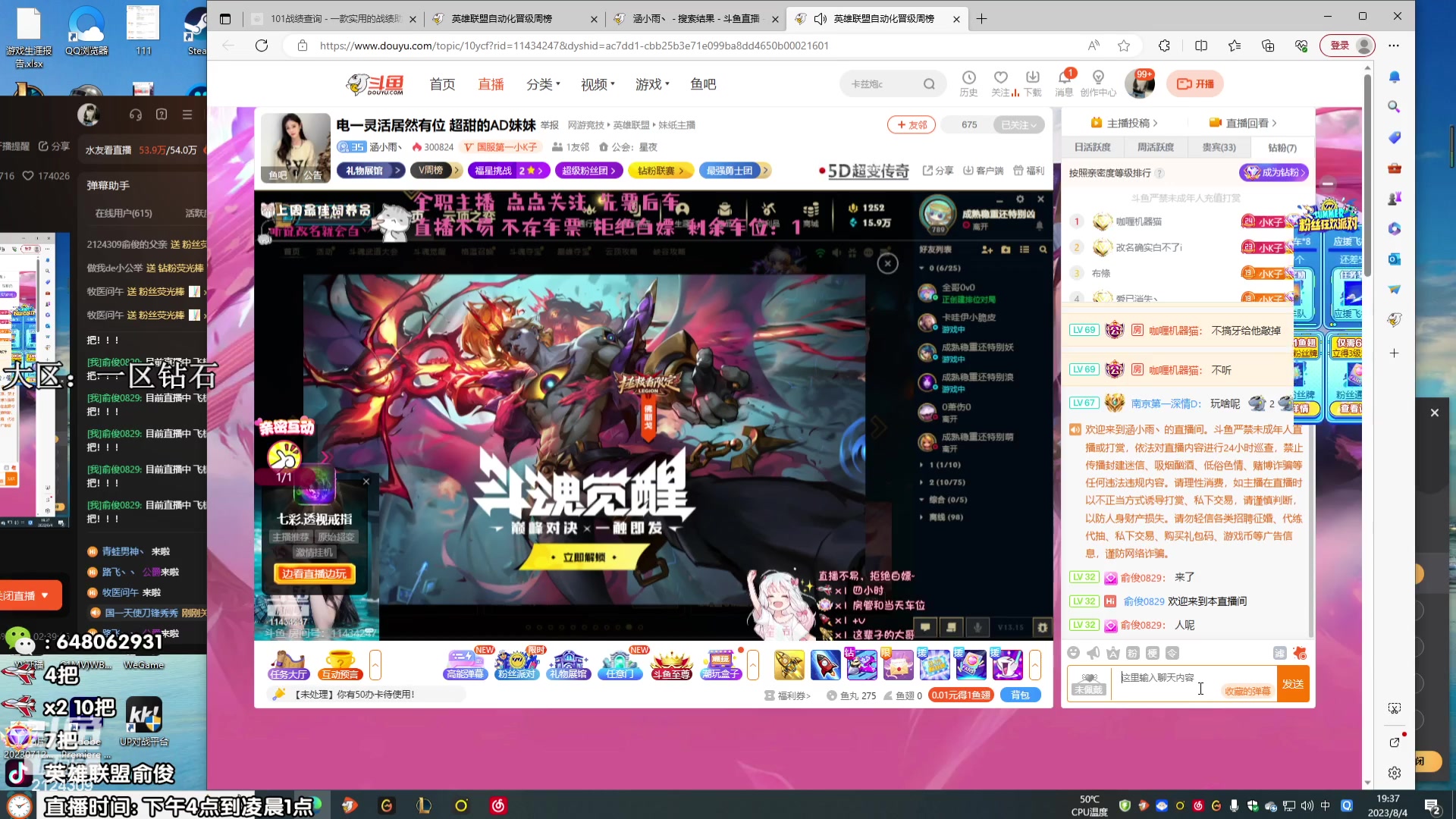
Task: Open the 潮玩盒子 icon
Action: coord(721,665)
